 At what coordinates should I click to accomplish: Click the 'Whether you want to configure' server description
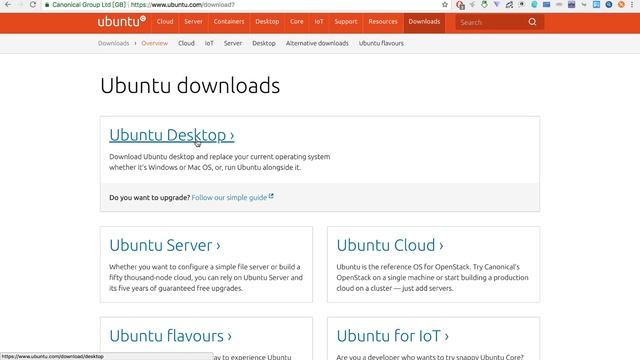pos(206,278)
